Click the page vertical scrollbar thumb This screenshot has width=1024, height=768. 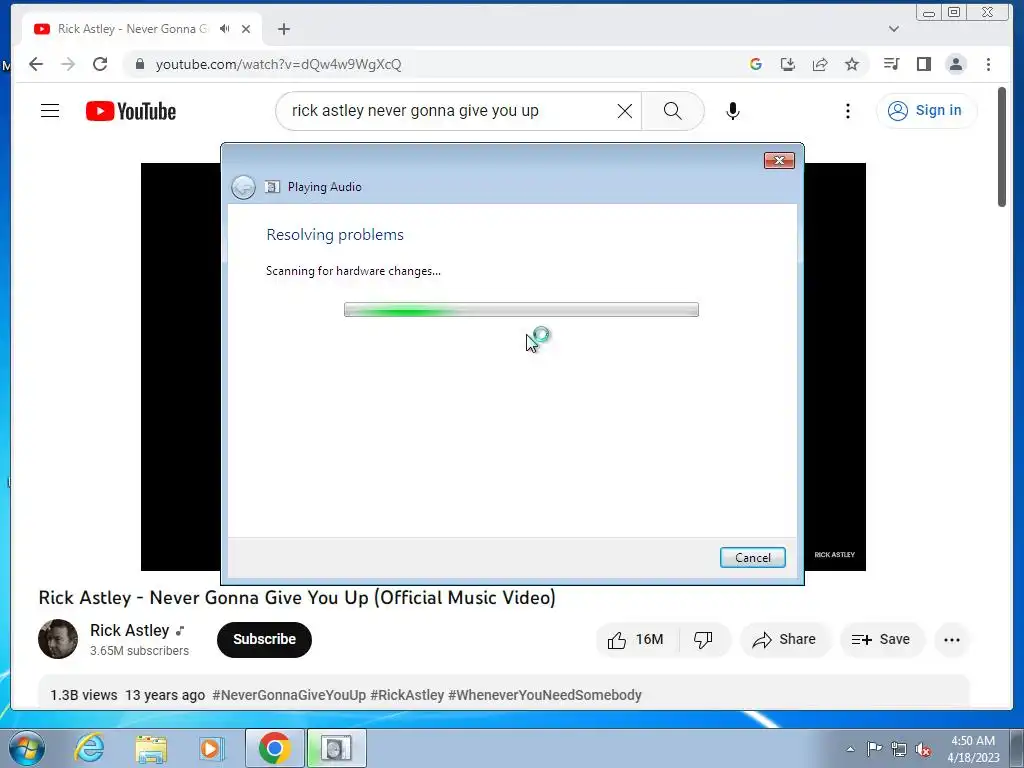1002,147
